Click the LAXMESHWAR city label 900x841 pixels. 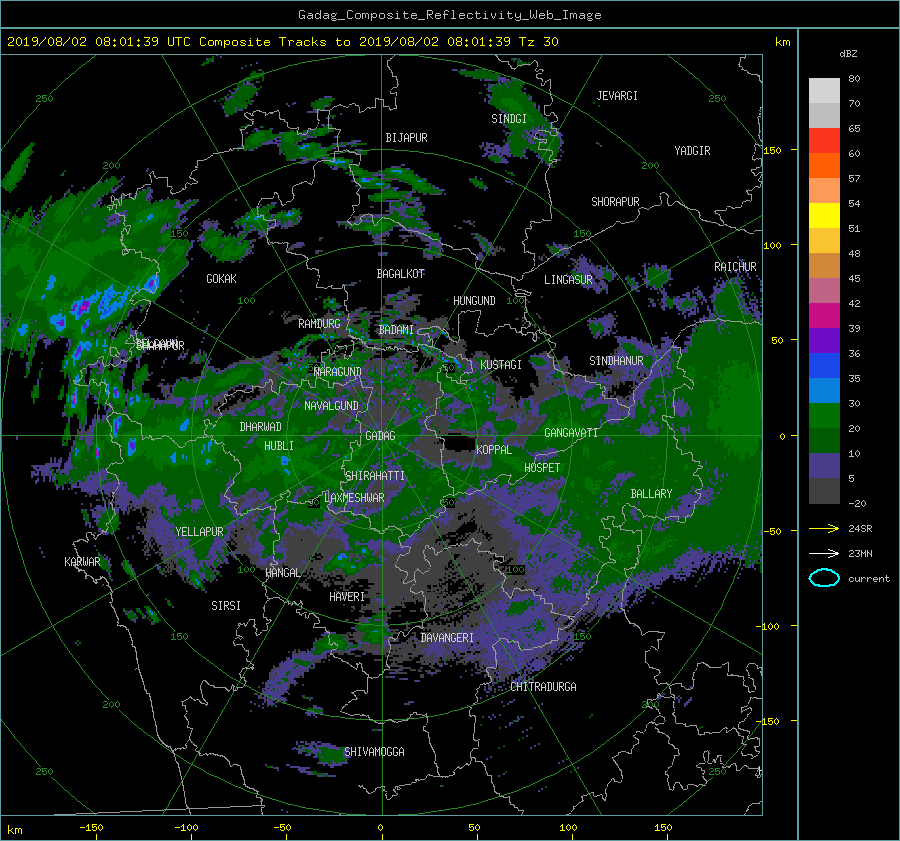tap(354, 498)
